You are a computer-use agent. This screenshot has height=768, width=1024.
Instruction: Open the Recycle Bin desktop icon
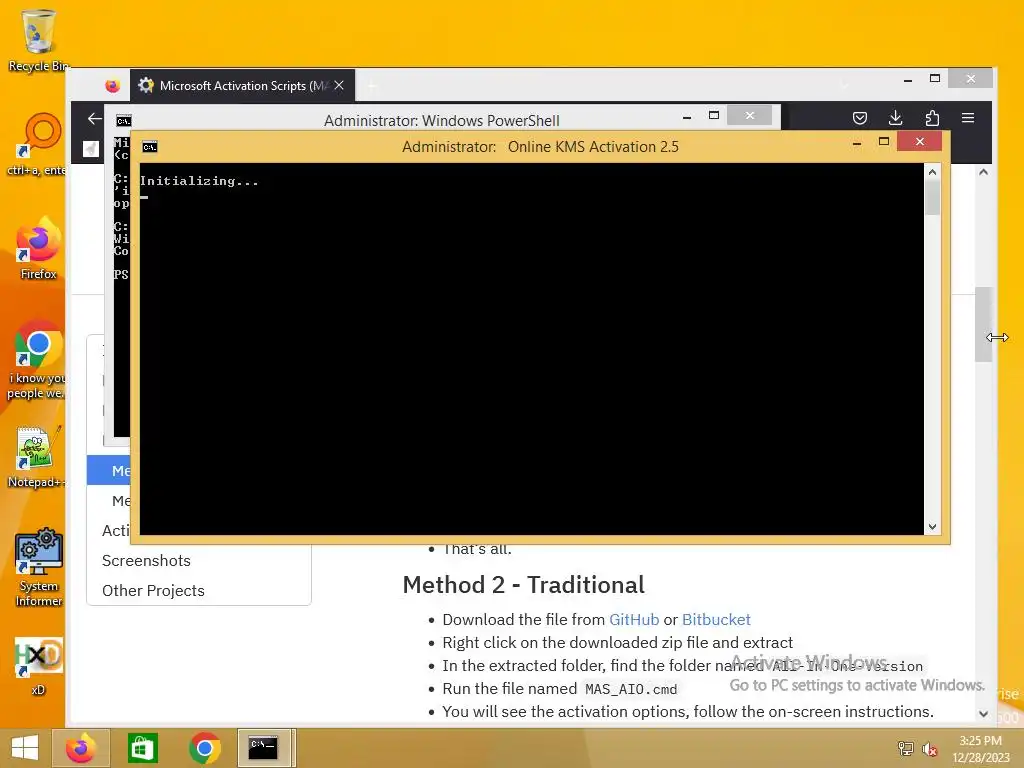38,39
